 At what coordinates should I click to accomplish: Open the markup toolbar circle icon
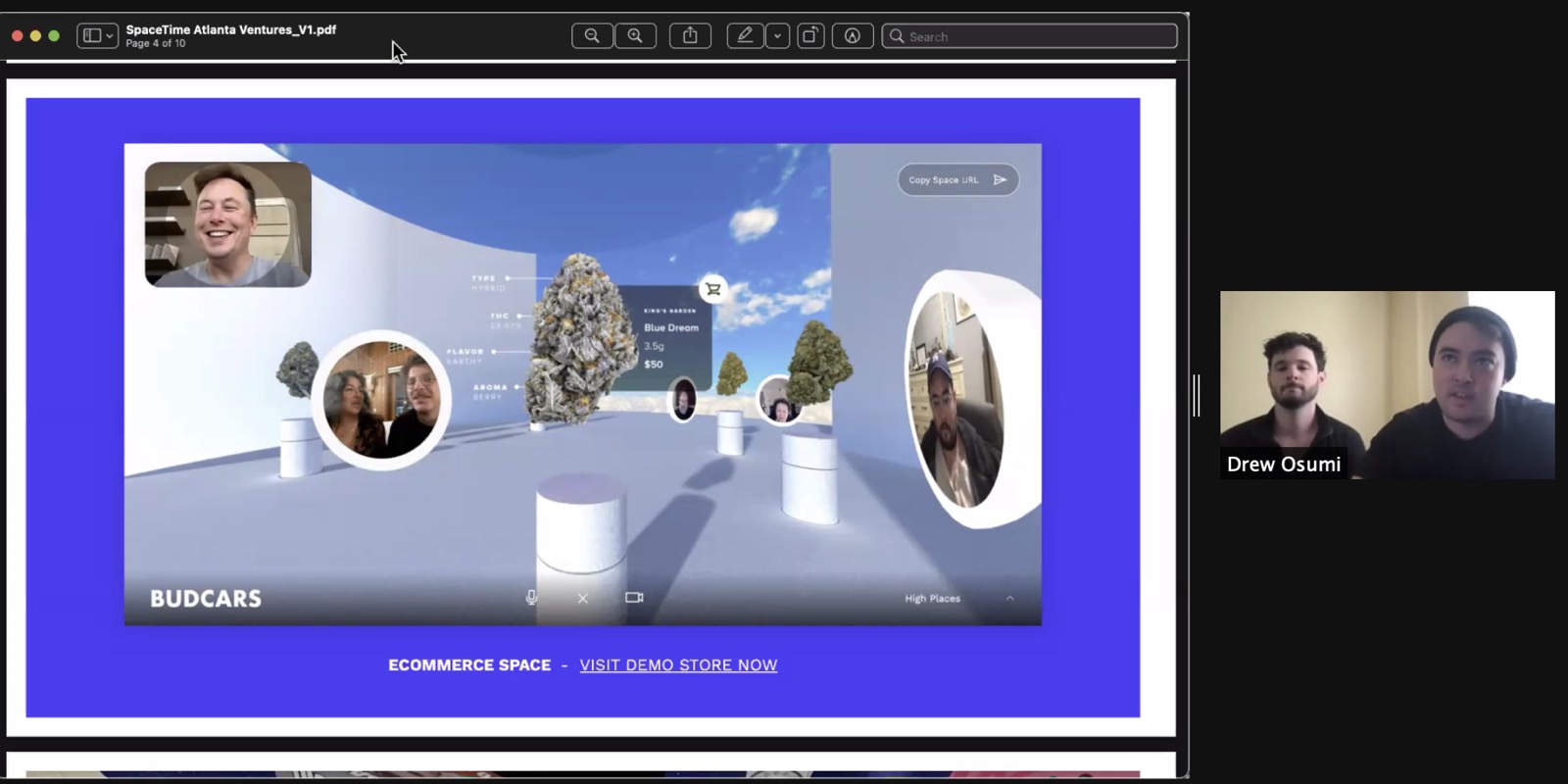(853, 36)
